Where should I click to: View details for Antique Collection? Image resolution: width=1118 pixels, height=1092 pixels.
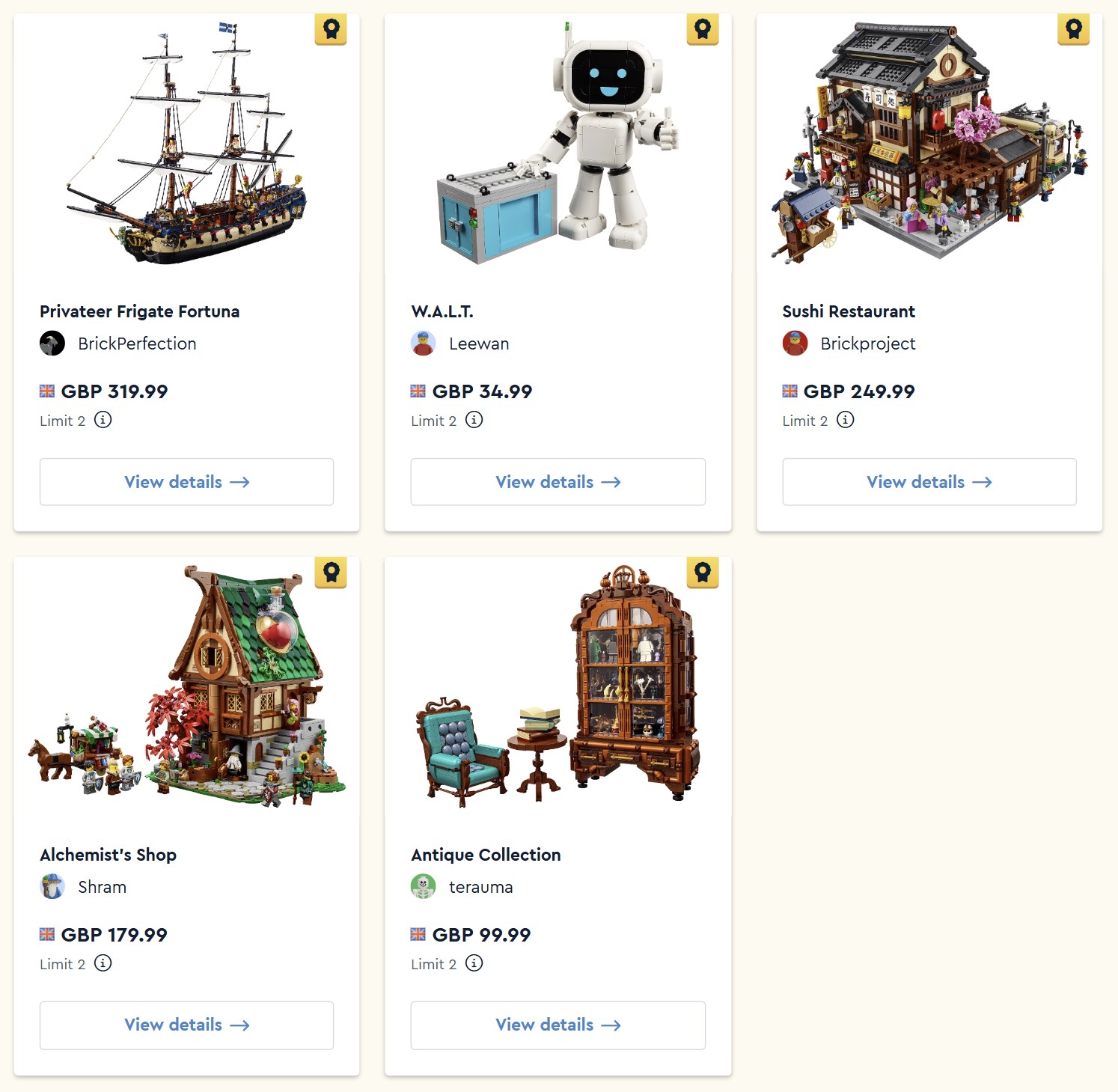coord(558,1025)
